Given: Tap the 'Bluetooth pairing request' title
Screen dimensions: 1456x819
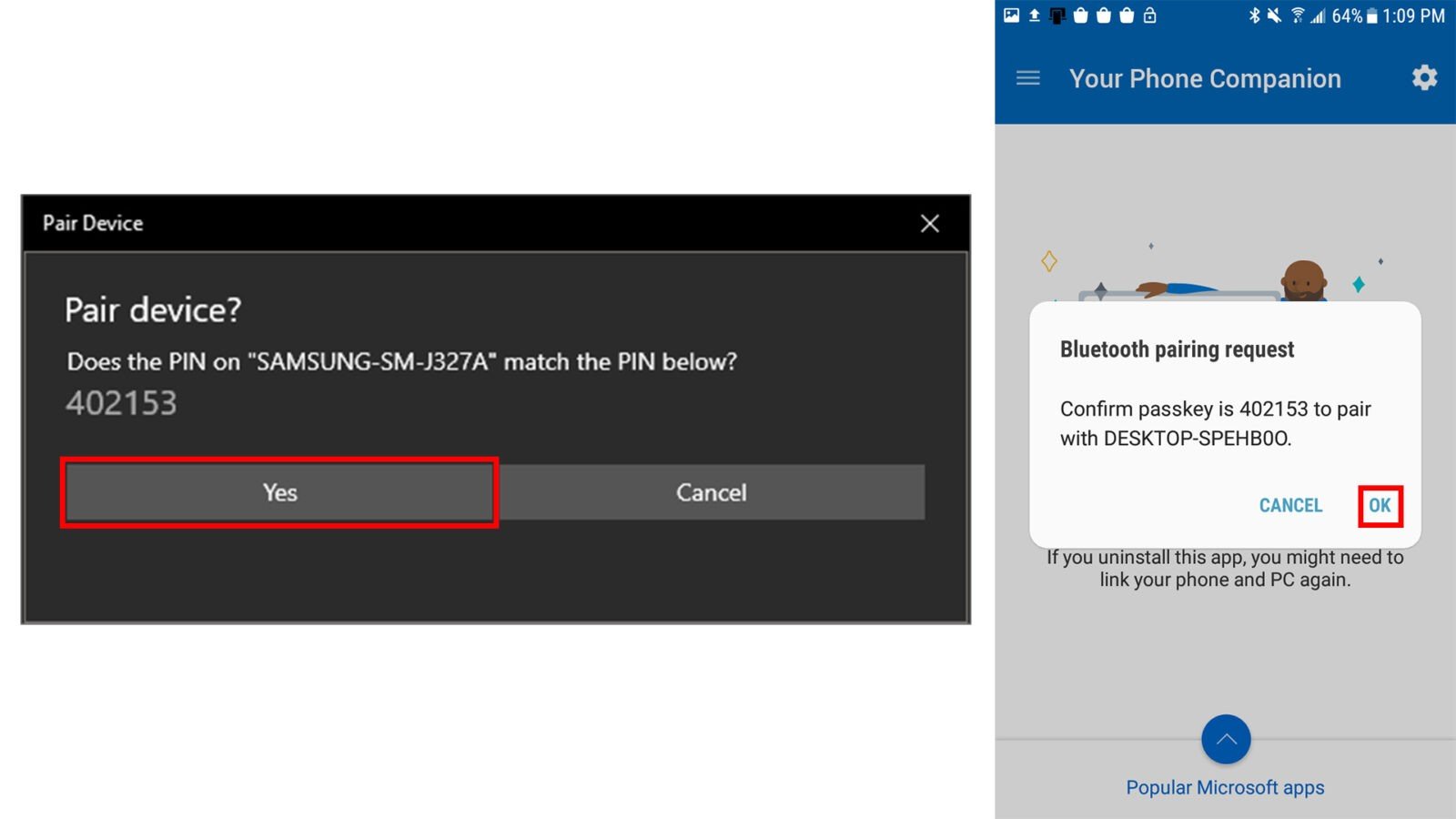Looking at the screenshot, I should pyautogui.click(x=1177, y=349).
